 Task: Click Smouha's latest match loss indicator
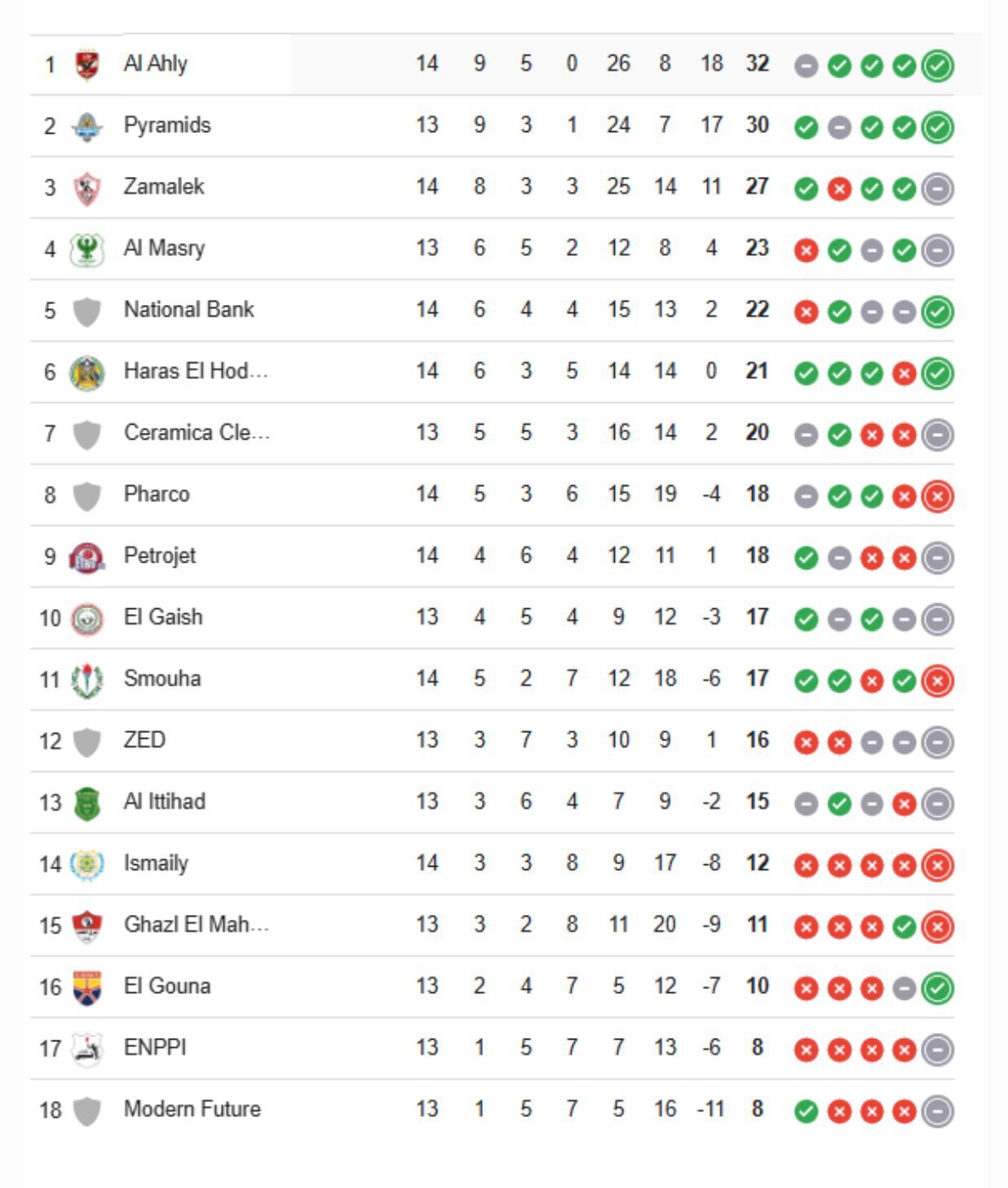tap(937, 680)
